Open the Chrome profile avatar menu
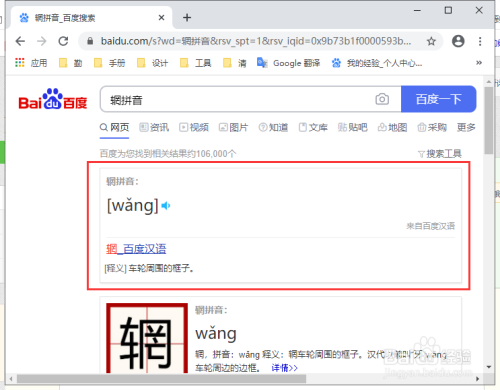Viewport: 500px width, 390px height. [458, 41]
